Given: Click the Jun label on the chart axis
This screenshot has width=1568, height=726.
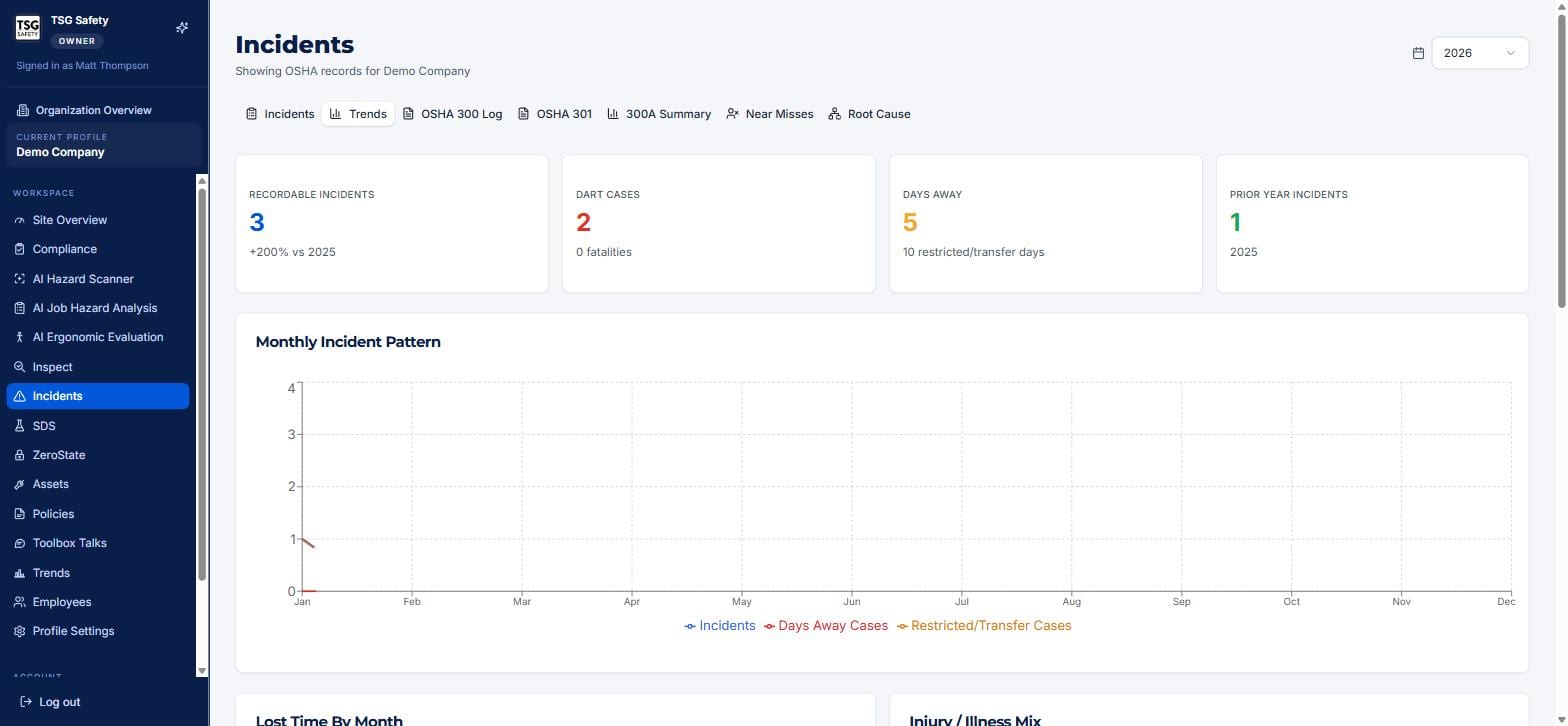Looking at the screenshot, I should pyautogui.click(x=852, y=602).
